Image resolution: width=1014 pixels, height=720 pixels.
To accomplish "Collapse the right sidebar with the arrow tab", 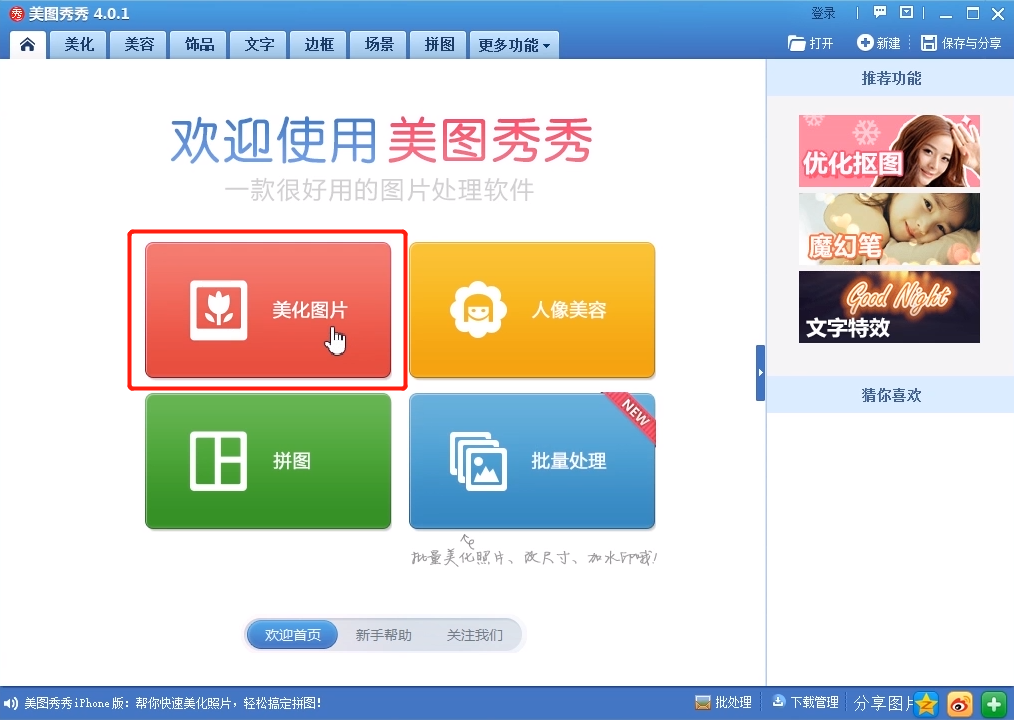I will [760, 372].
